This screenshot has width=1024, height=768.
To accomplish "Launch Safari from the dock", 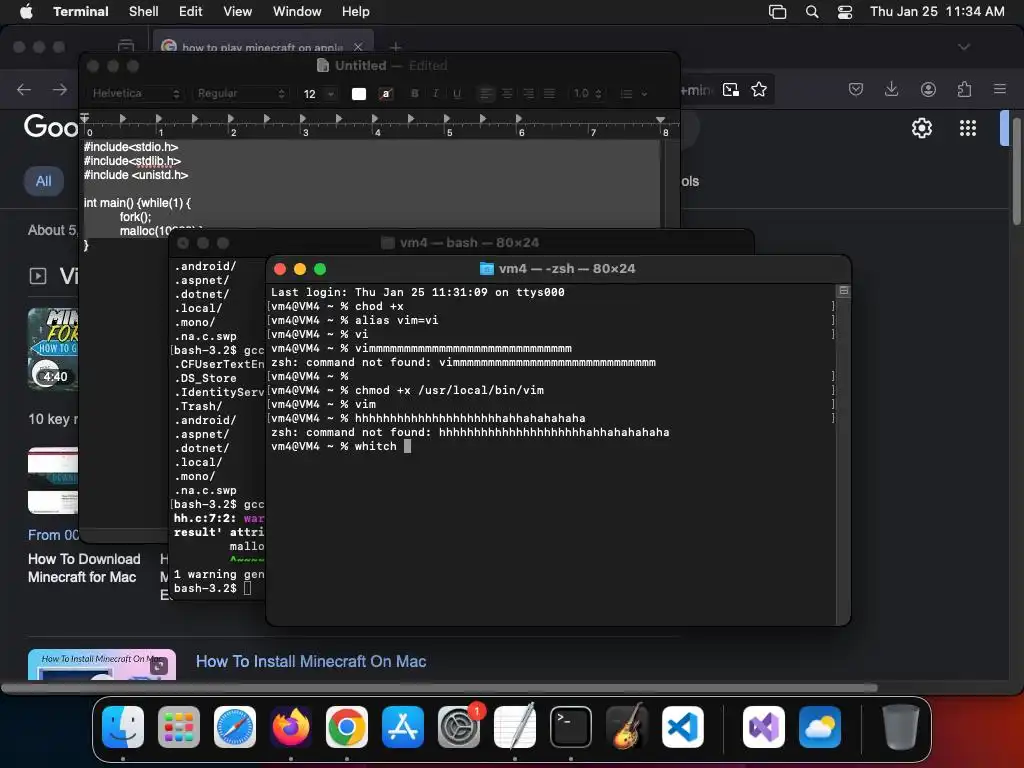I will pos(234,727).
